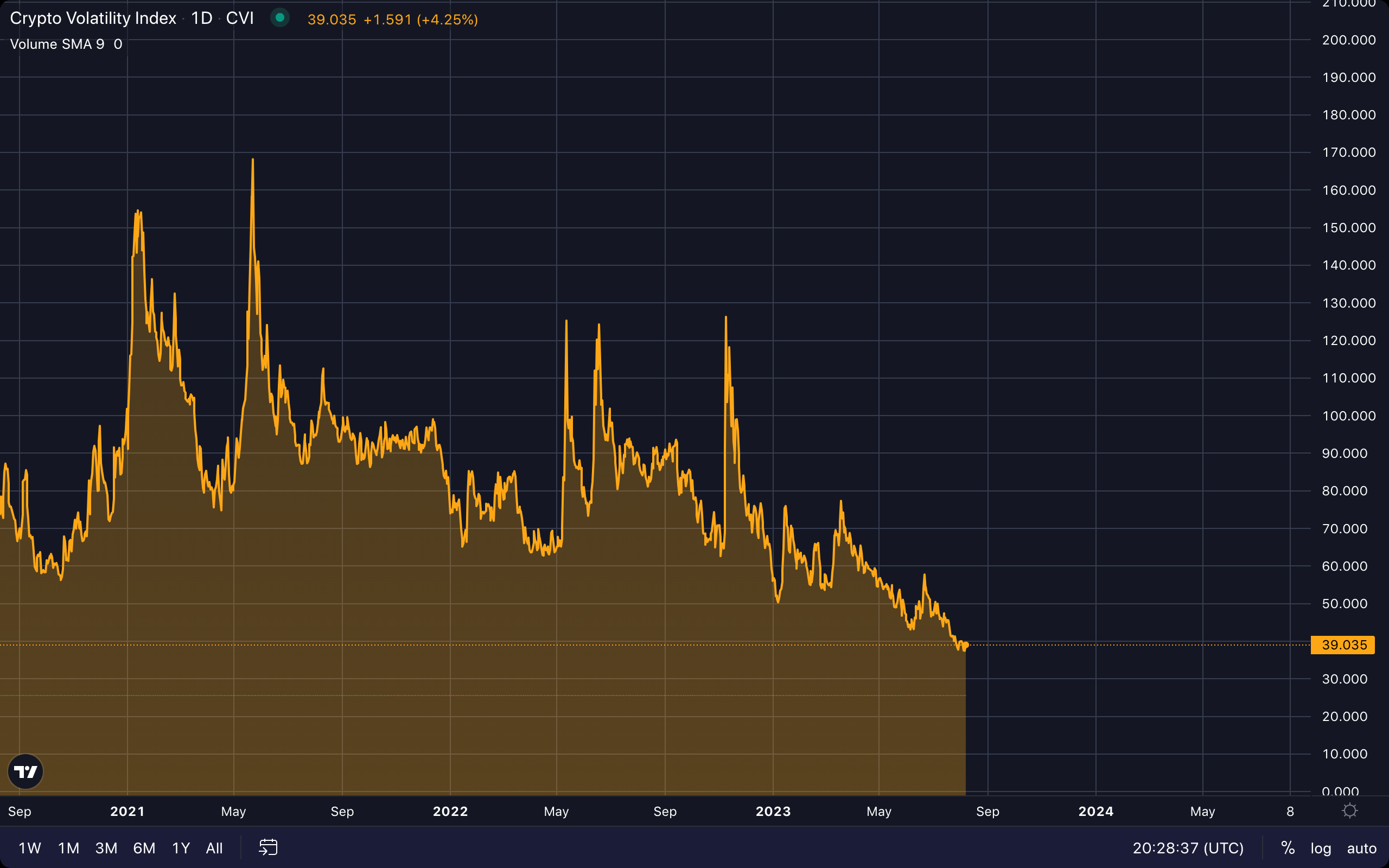Open chart settings gear icon
The width and height of the screenshot is (1389, 868).
(1350, 810)
